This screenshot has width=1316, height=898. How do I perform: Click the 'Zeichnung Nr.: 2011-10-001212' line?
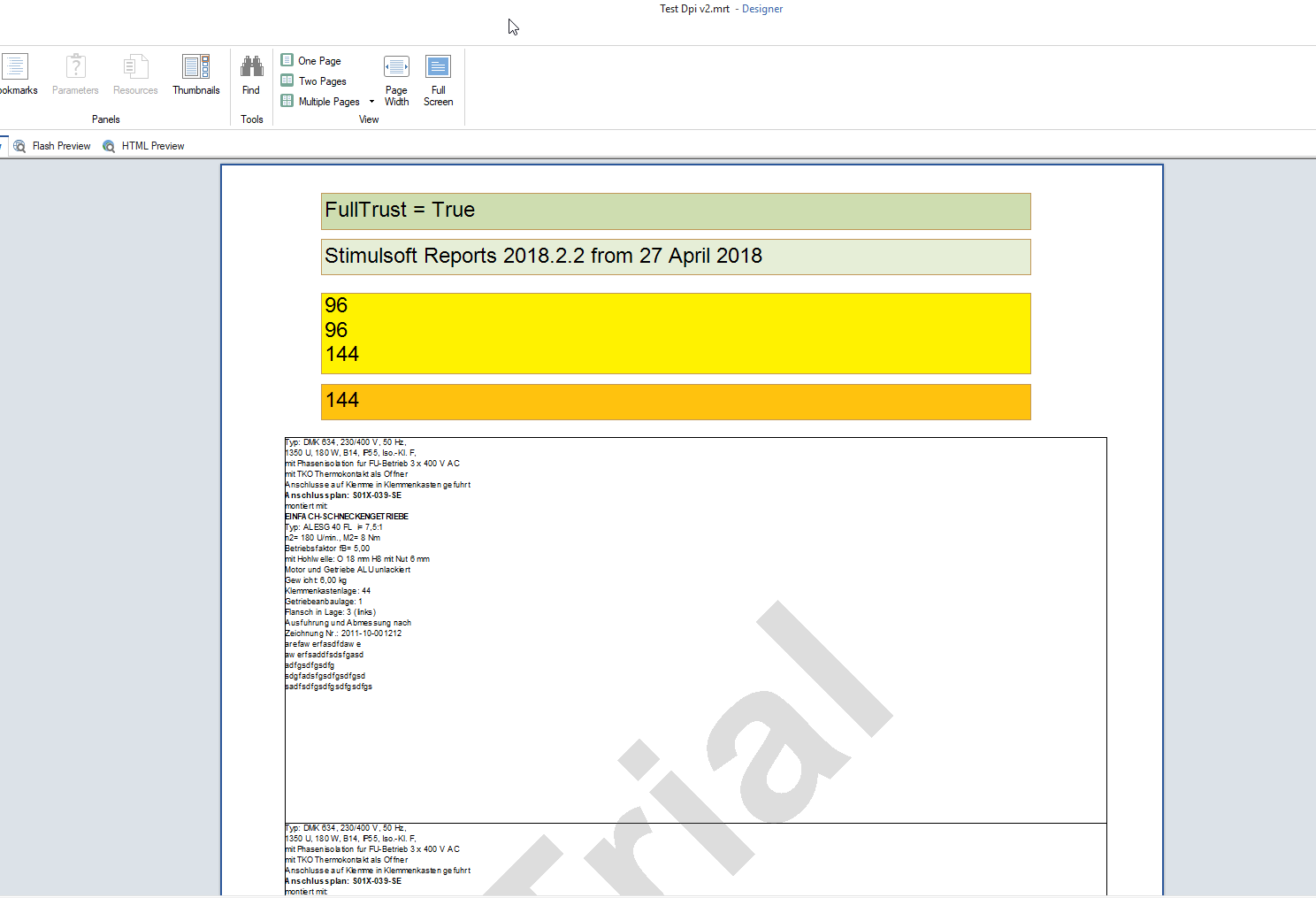pyautogui.click(x=343, y=633)
